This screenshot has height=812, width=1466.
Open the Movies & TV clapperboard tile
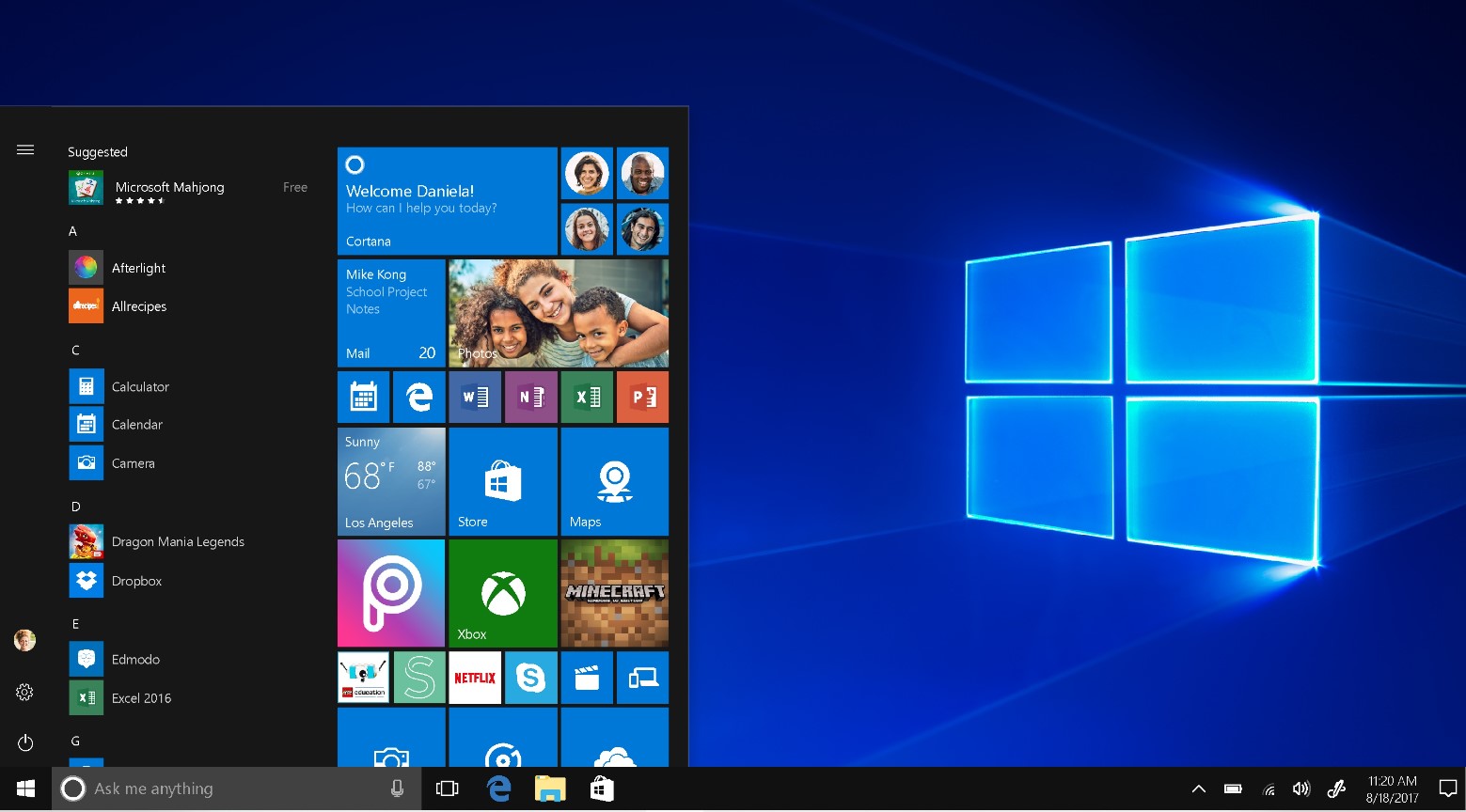[x=587, y=678]
